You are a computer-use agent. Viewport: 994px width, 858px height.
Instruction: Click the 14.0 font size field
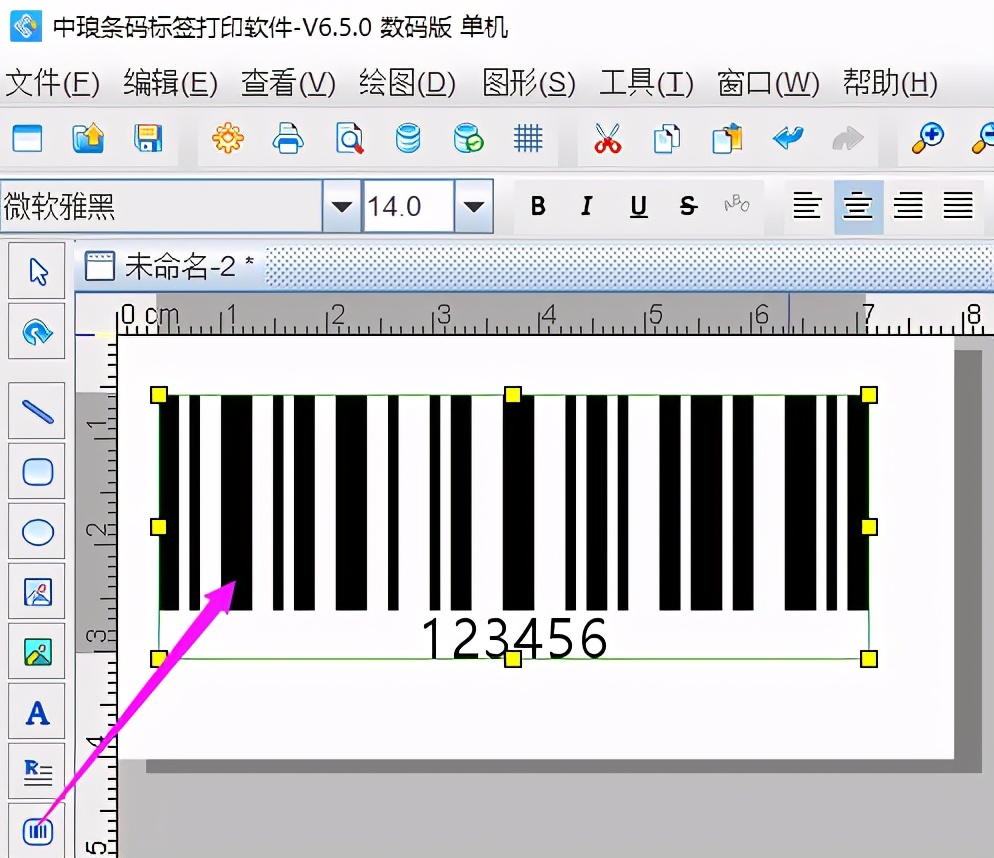pyautogui.click(x=408, y=206)
